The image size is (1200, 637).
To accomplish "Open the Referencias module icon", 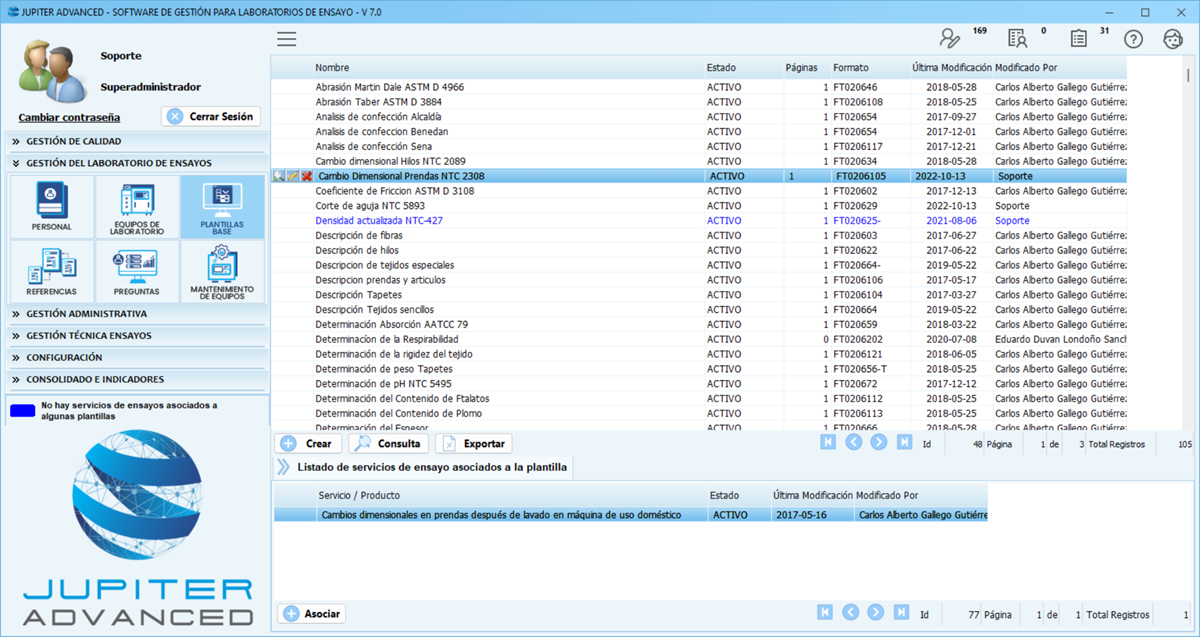I will (x=51, y=271).
